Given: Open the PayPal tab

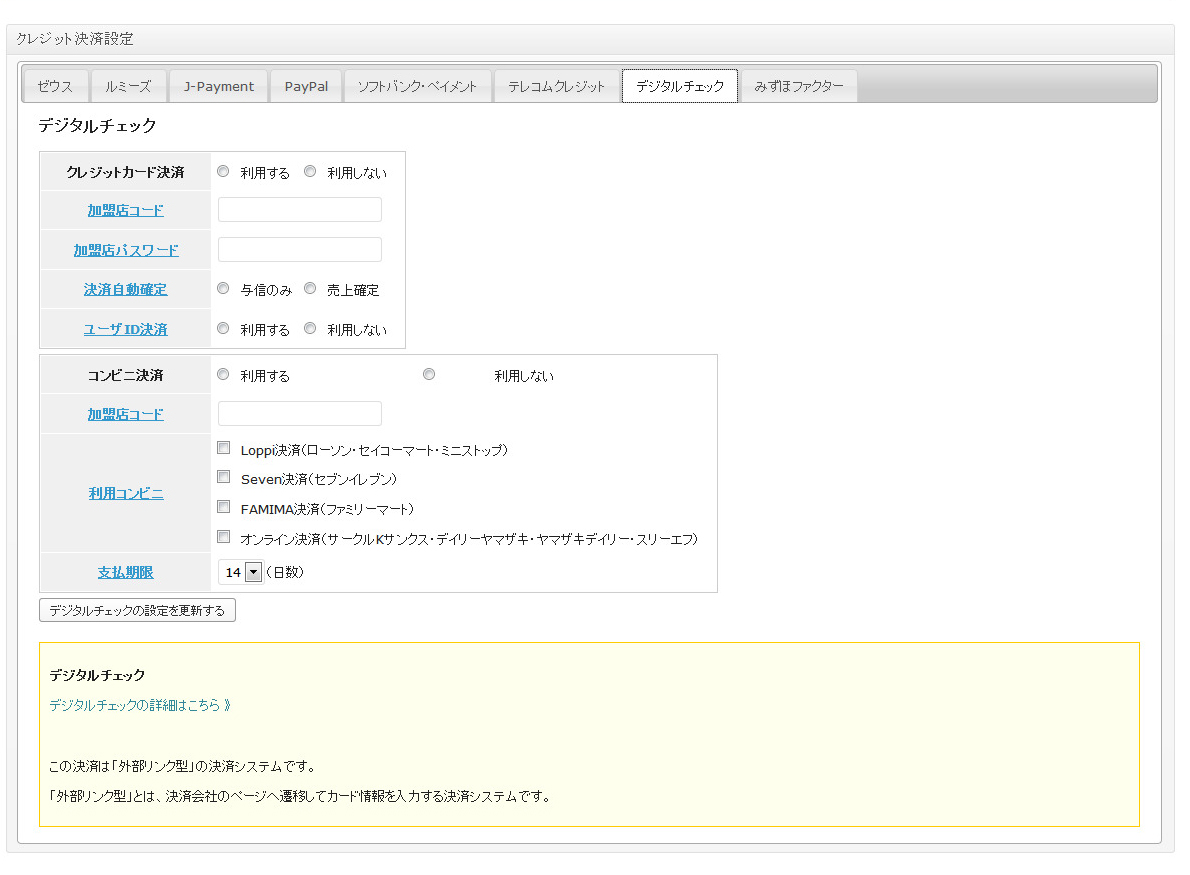Looking at the screenshot, I should (306, 86).
